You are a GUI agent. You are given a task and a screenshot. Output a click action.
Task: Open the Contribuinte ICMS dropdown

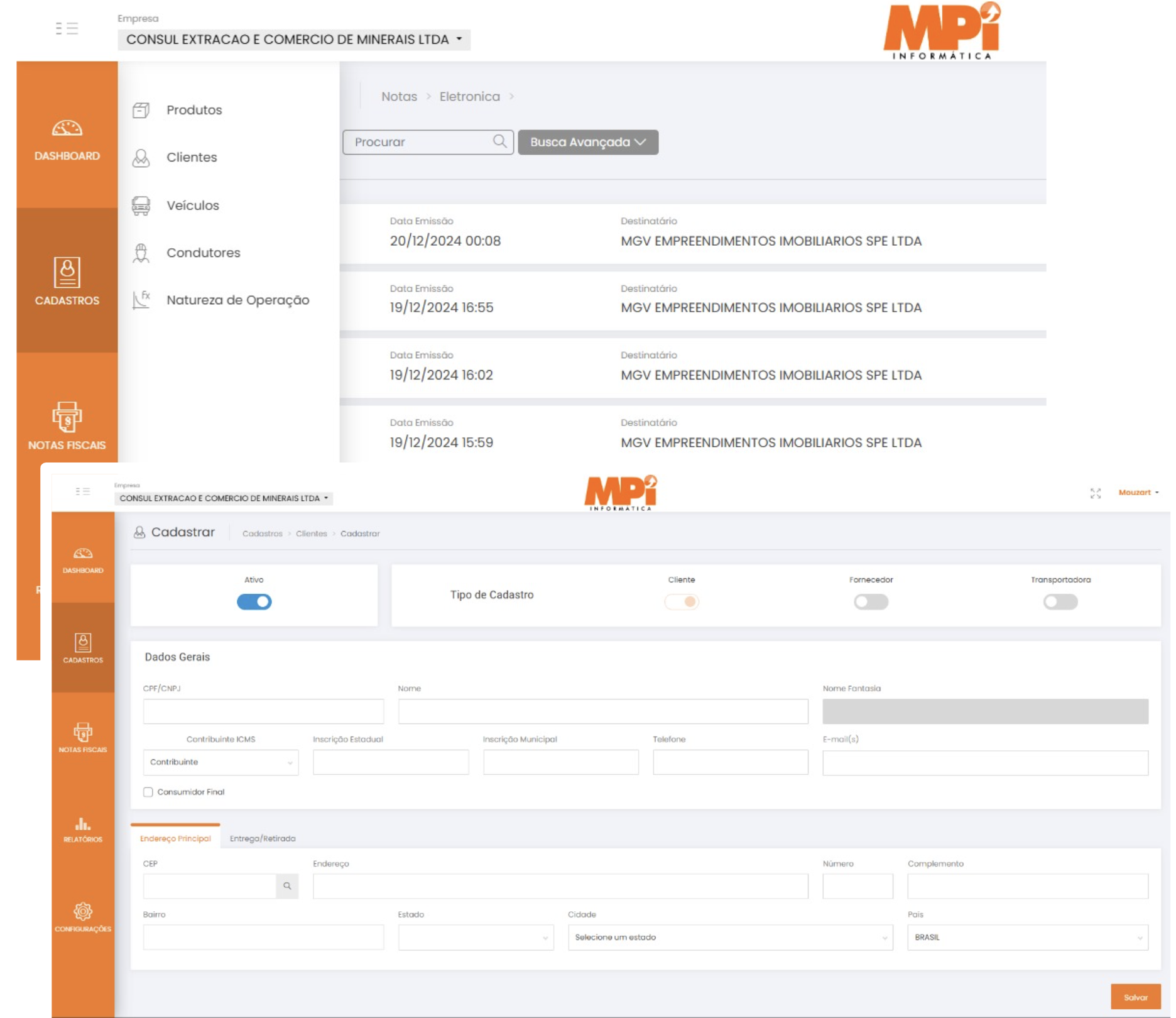click(x=220, y=762)
